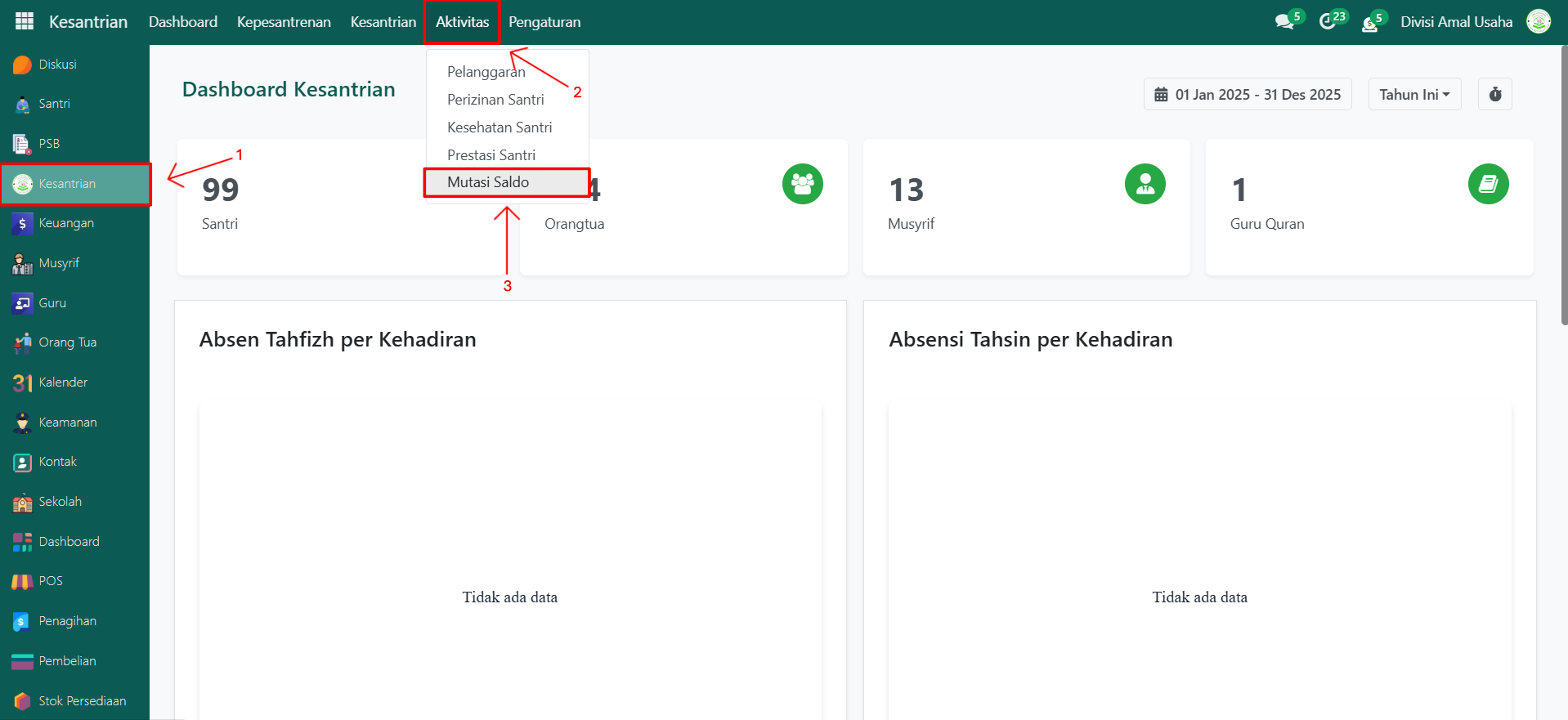This screenshot has height=720, width=1568.
Task: Open the Diskusi app in sidebar
Action: click(57, 65)
